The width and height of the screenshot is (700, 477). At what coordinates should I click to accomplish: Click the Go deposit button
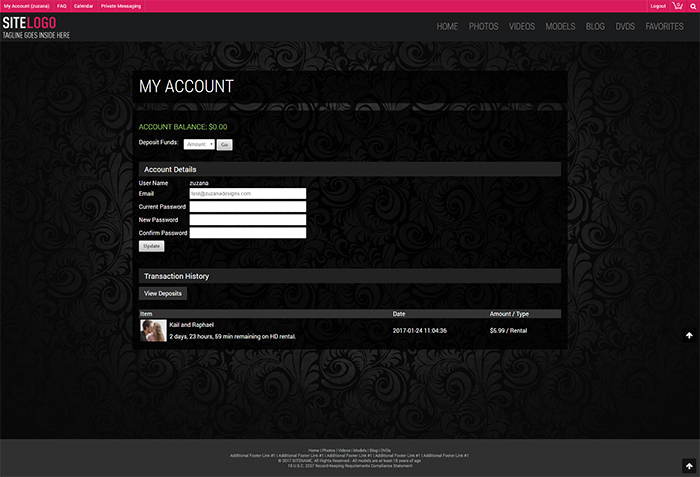225,145
